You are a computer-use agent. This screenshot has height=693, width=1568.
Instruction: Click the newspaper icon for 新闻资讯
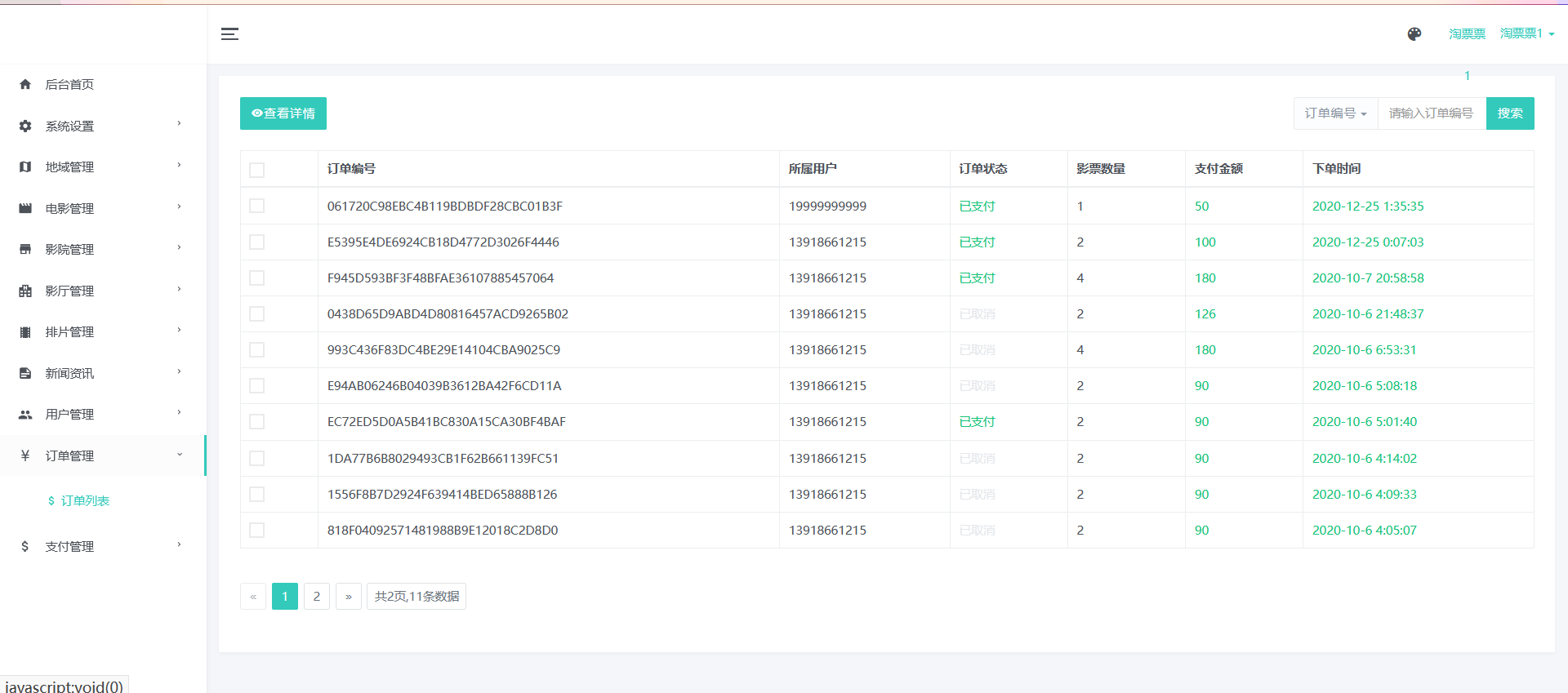pos(25,373)
